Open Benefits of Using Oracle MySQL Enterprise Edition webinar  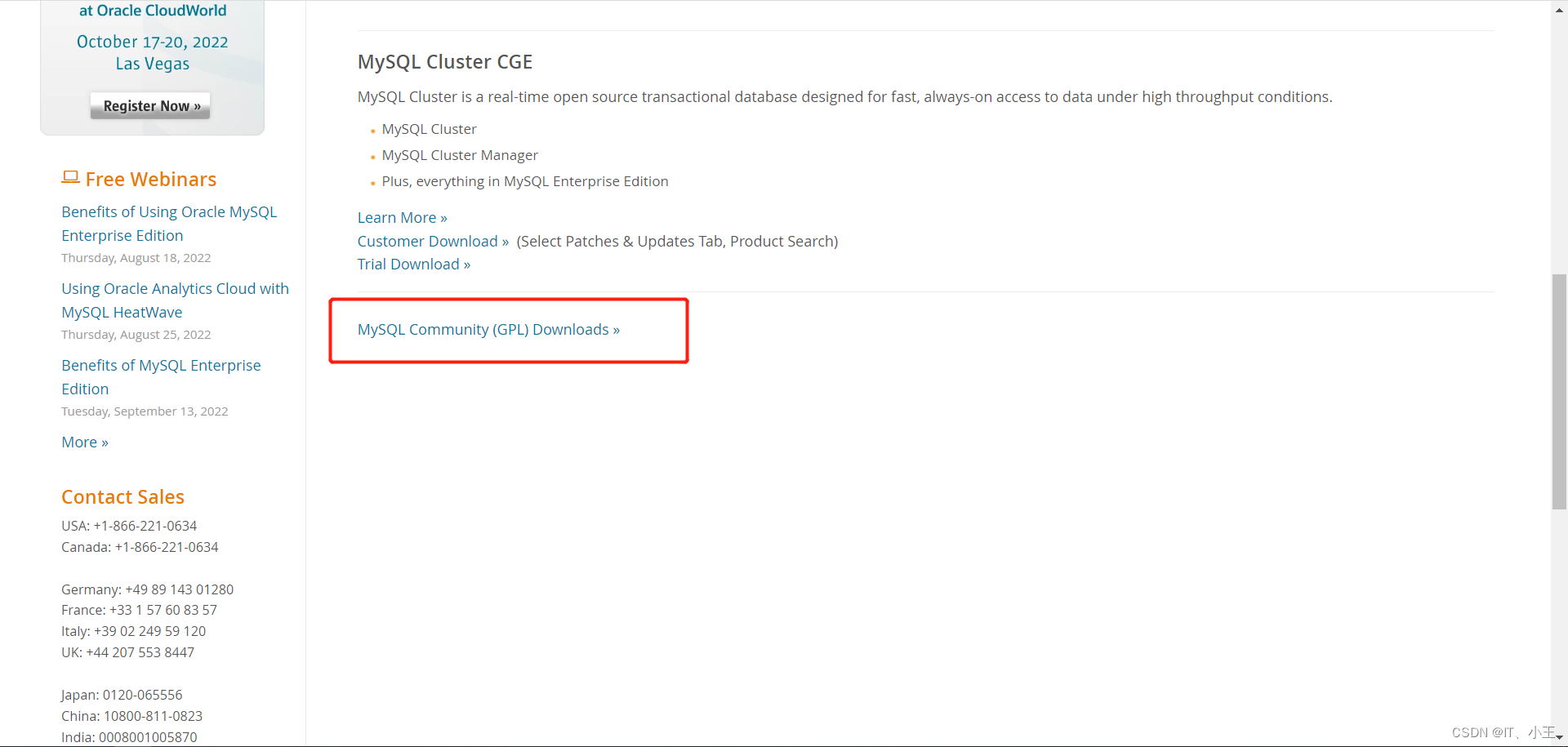(169, 224)
